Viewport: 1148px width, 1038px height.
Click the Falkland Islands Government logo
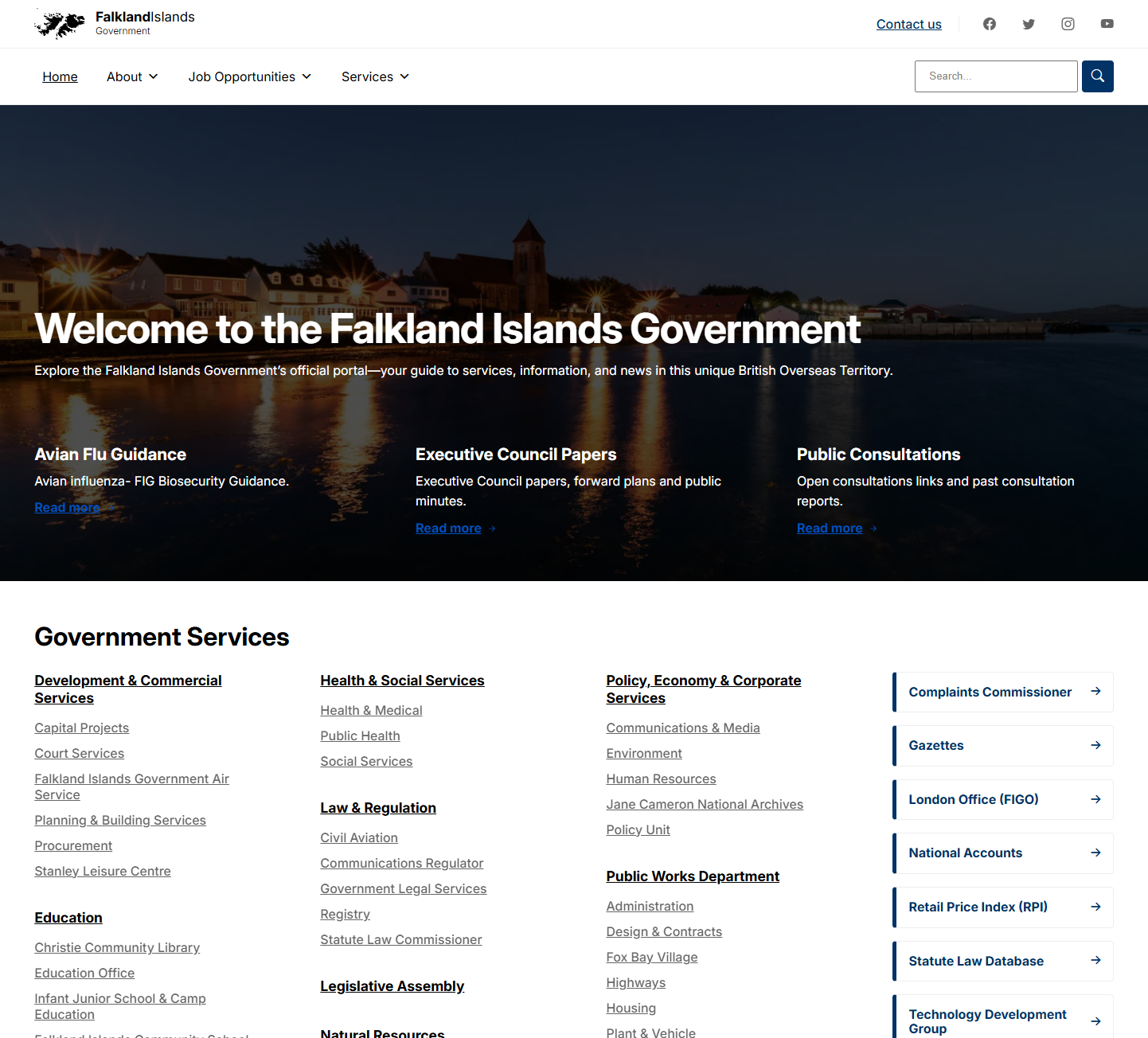click(115, 24)
